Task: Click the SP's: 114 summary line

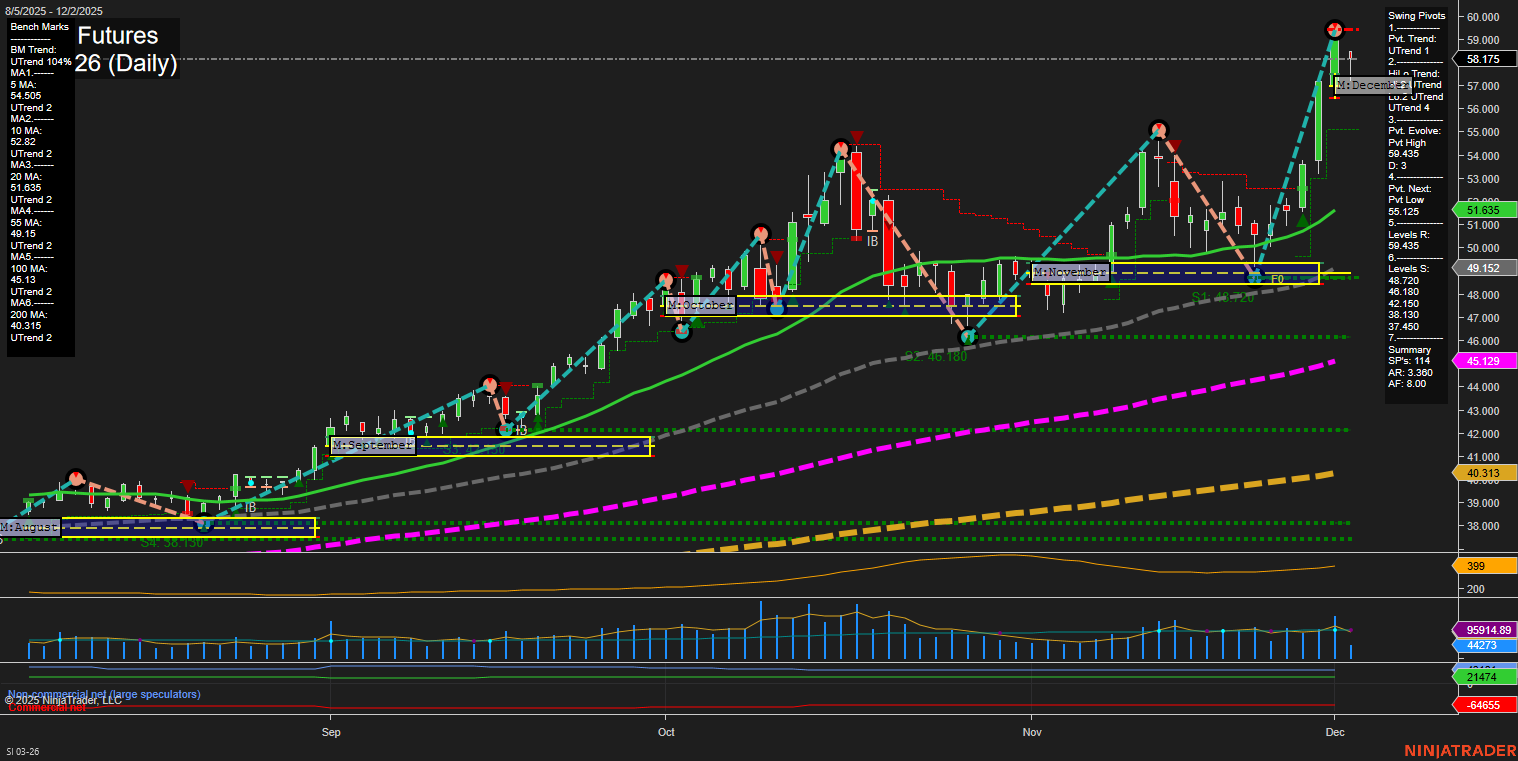Action: pos(1410,361)
